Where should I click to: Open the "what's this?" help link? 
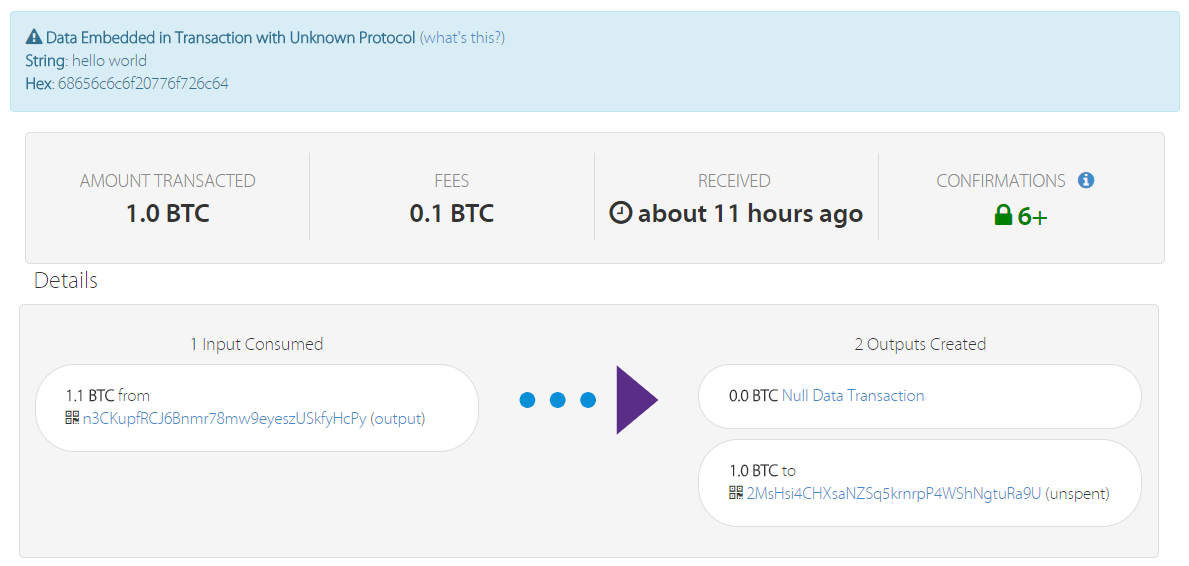coord(462,38)
